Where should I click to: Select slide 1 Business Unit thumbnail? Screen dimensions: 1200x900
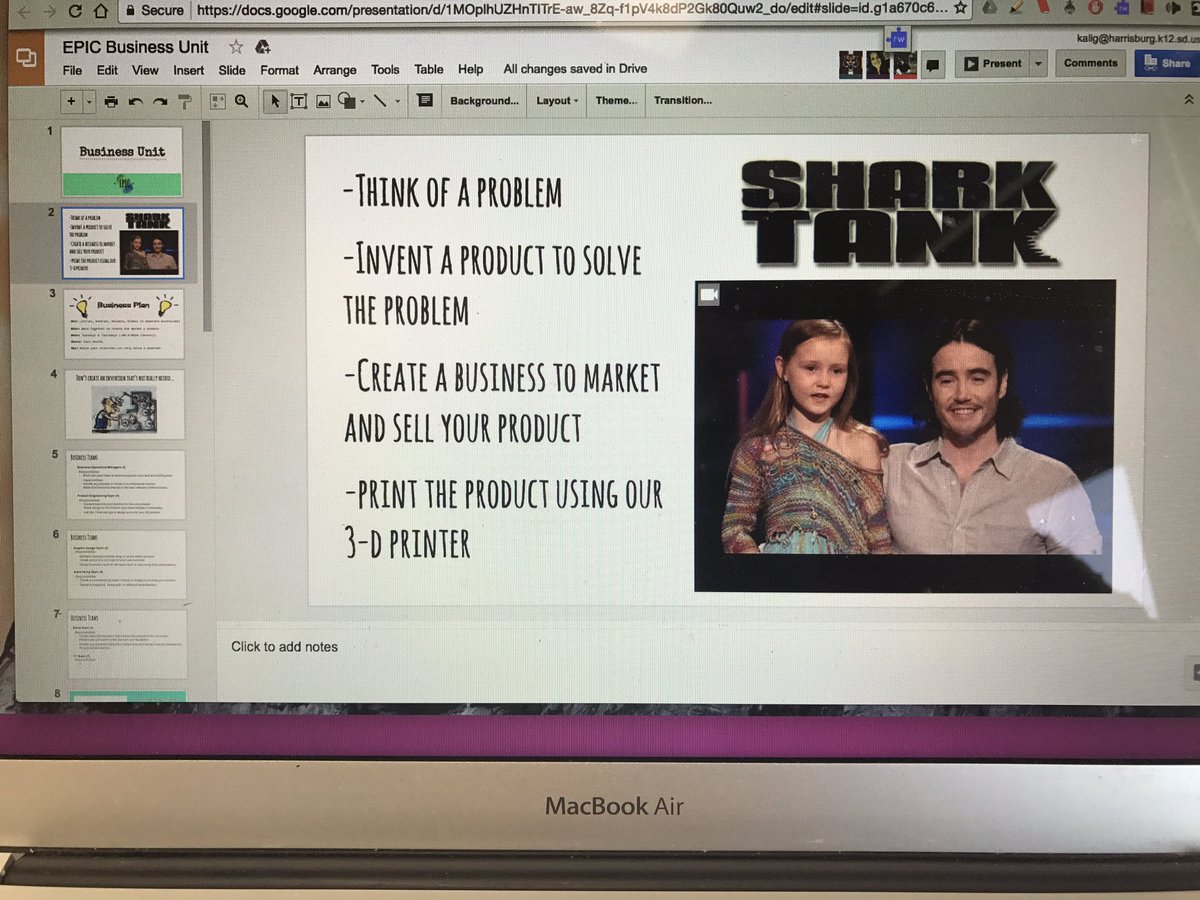(122, 161)
